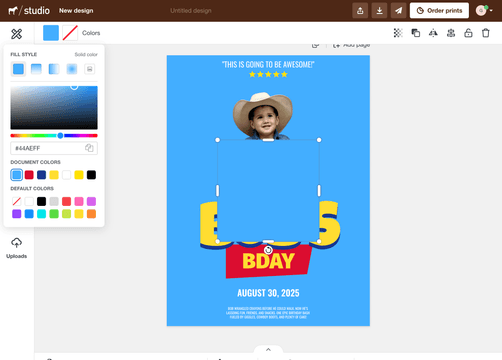The image size is (502, 360).
Task: Click the studio logo in header
Action: click(29, 11)
